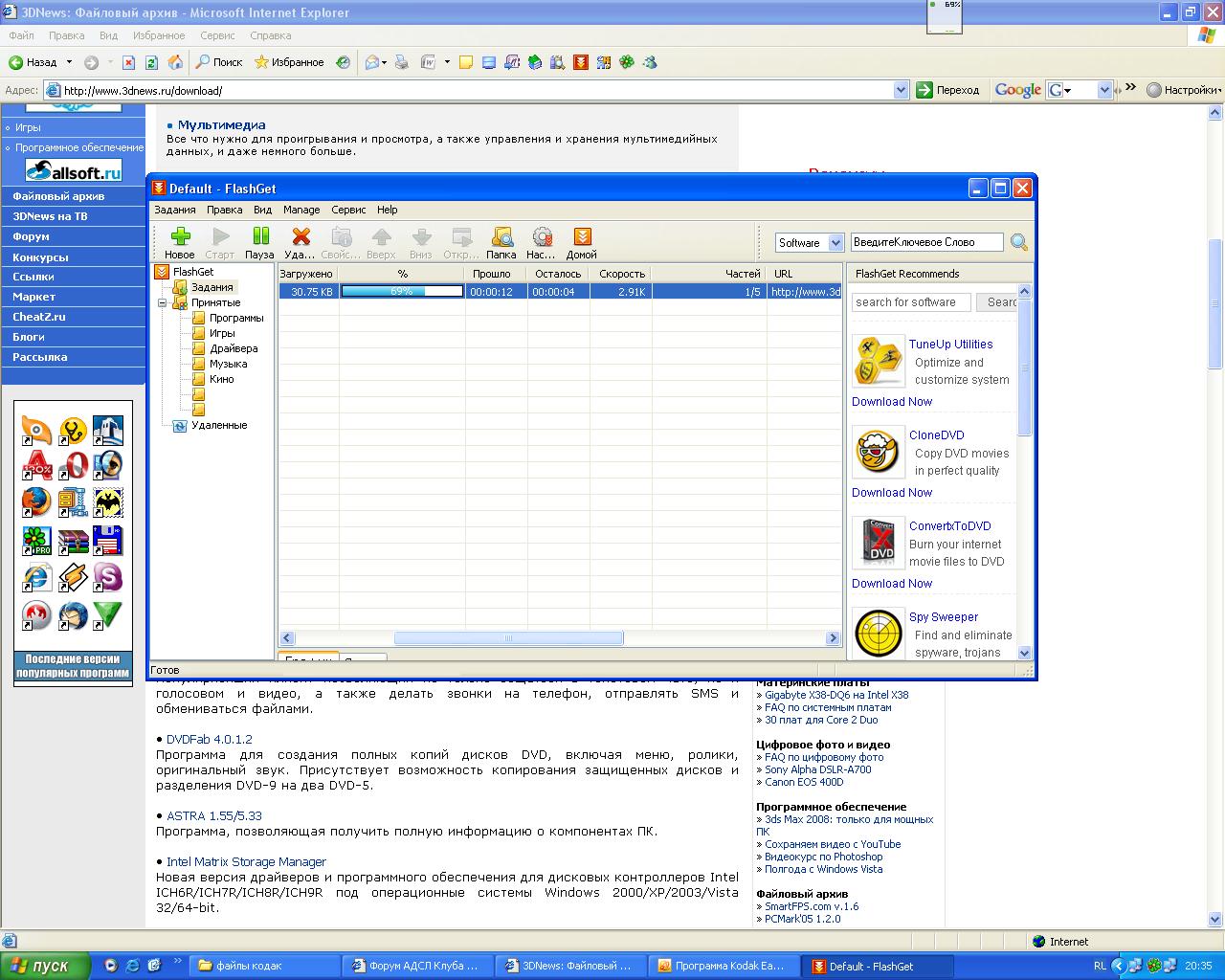Open the Software category dropdown in FlashGet

835,243
